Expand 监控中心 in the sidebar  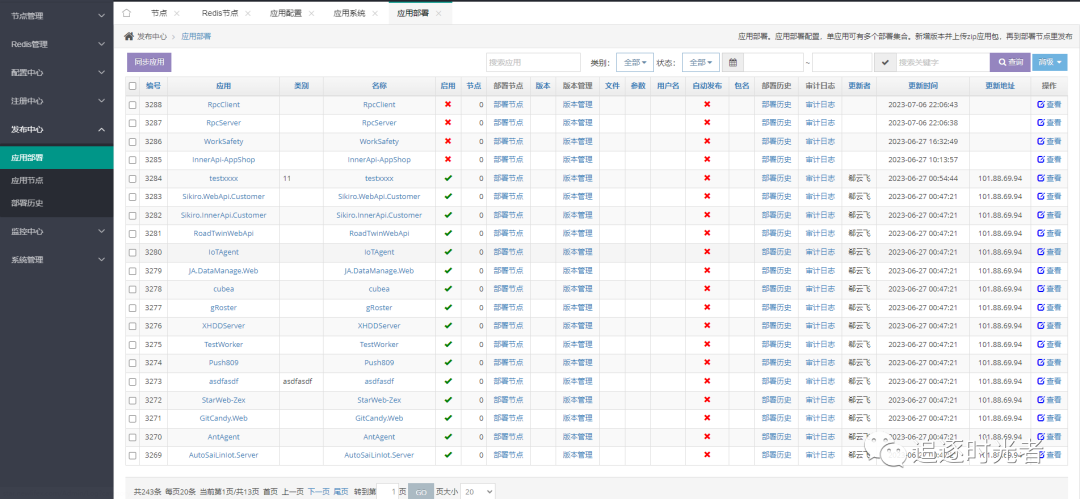coord(56,231)
